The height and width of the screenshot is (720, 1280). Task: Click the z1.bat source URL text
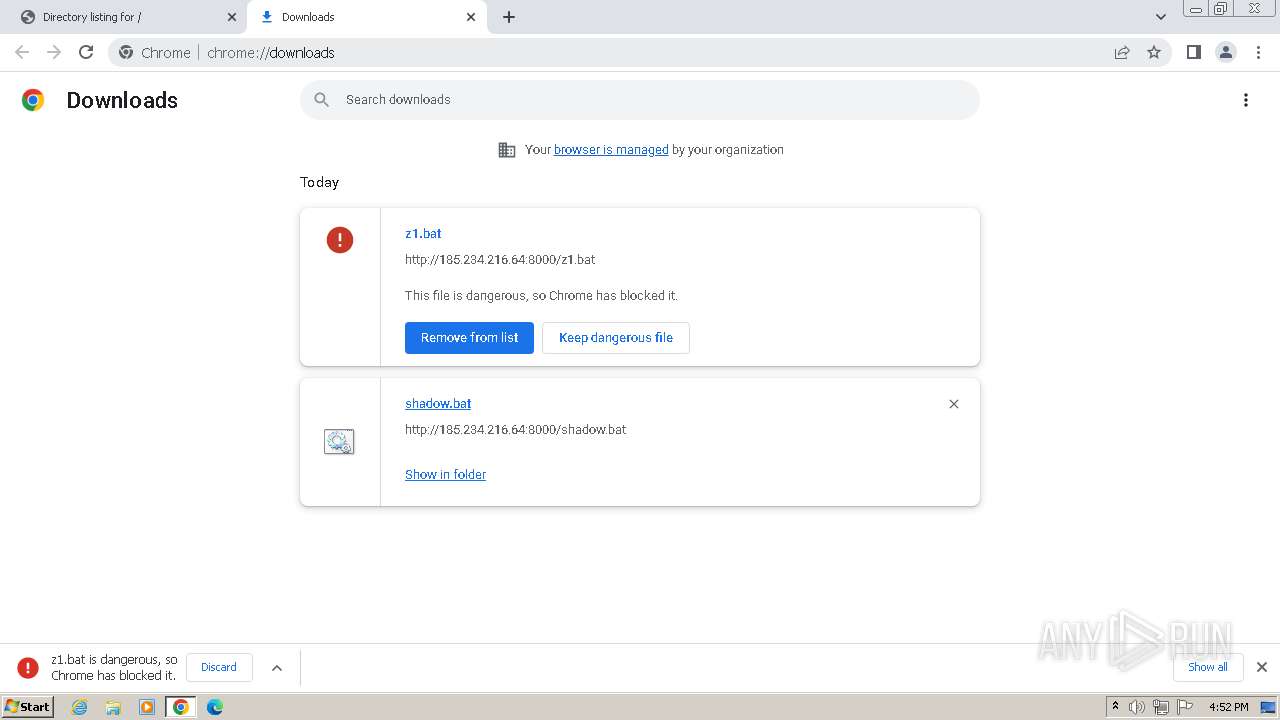[500, 260]
